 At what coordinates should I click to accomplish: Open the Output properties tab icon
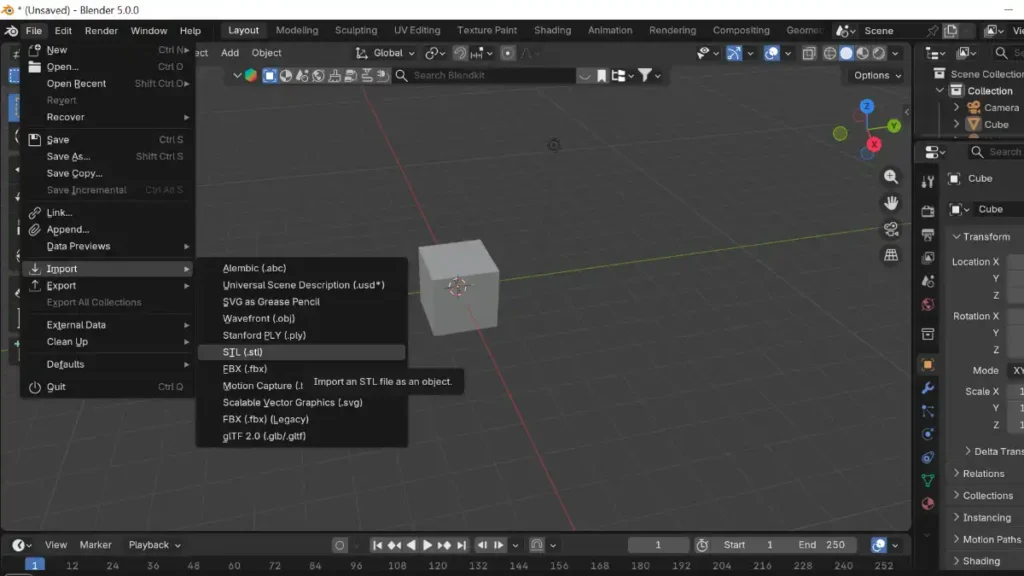point(927,234)
